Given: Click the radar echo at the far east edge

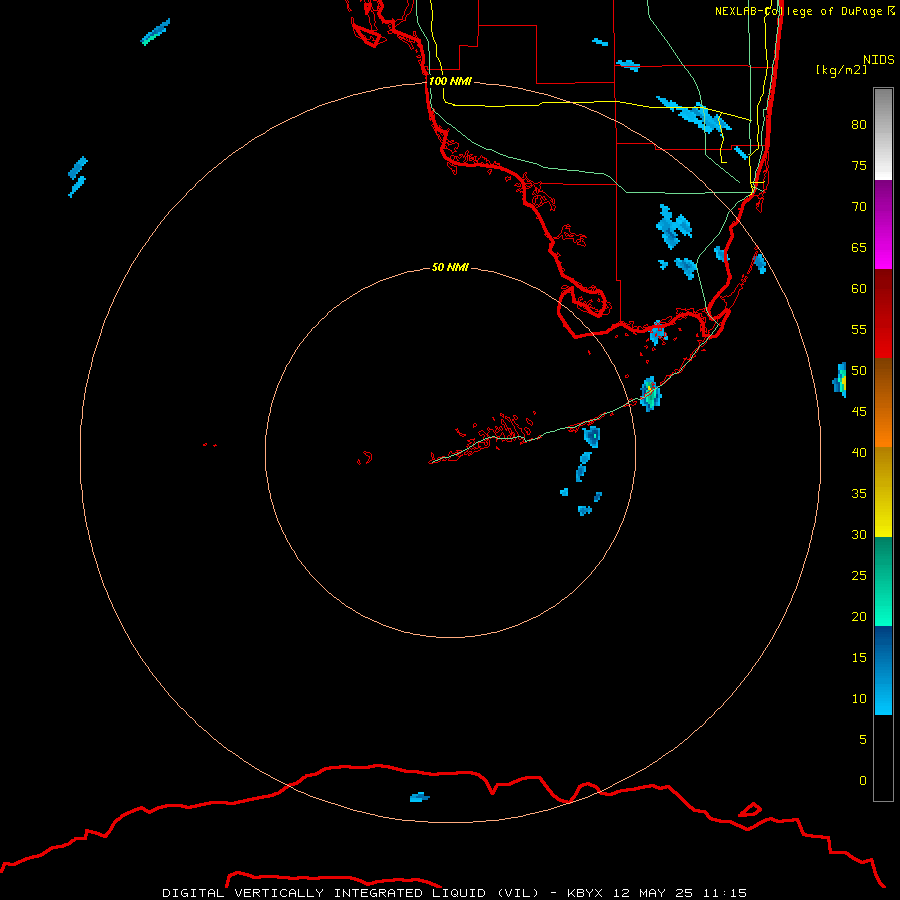Looking at the screenshot, I should coord(840,379).
